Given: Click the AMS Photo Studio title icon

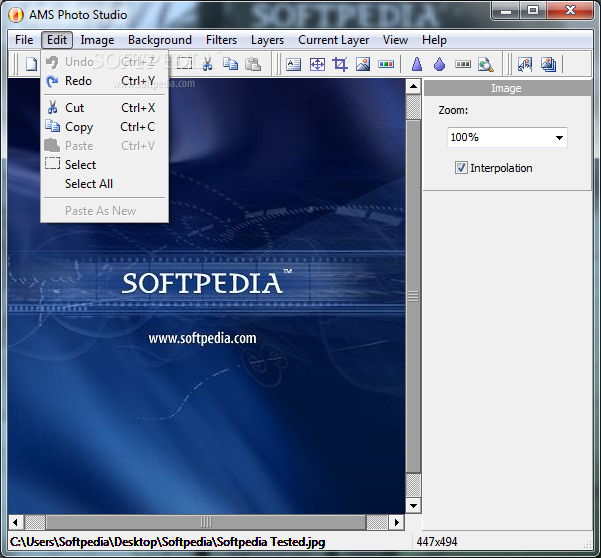Looking at the screenshot, I should click(16, 15).
